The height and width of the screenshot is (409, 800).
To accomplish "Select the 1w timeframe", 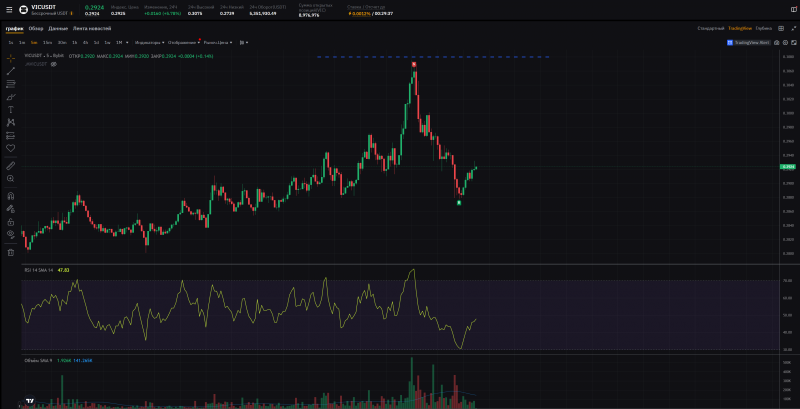I will pyautogui.click(x=108, y=42).
